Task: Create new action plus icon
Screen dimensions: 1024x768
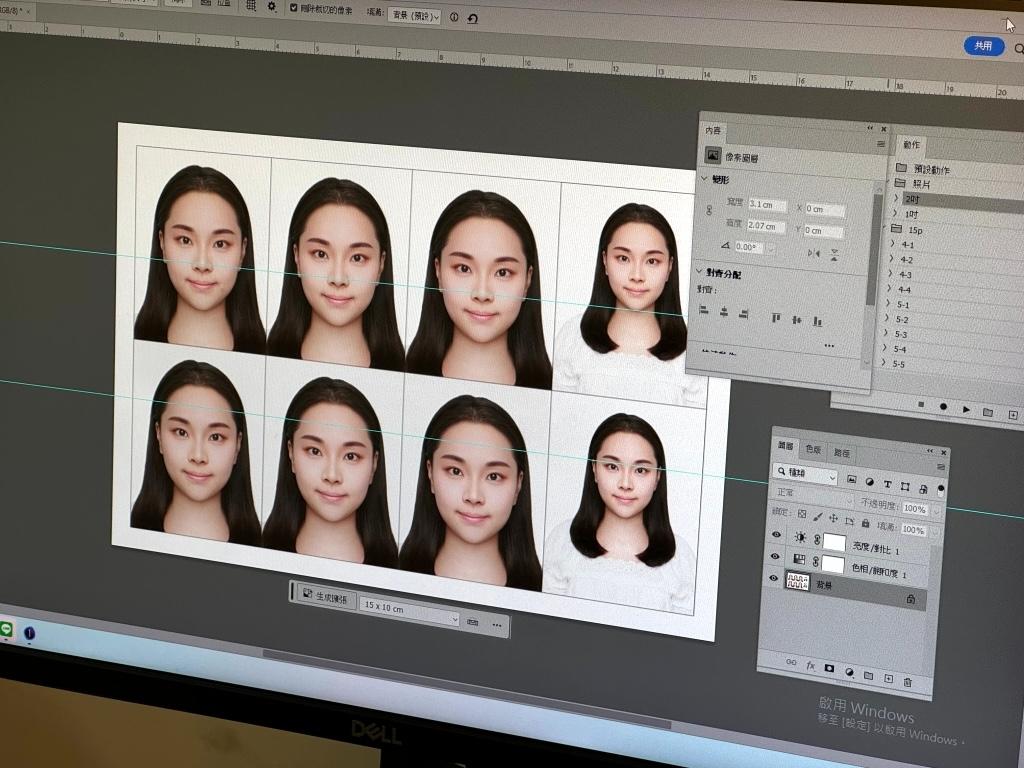Action: point(1013,415)
